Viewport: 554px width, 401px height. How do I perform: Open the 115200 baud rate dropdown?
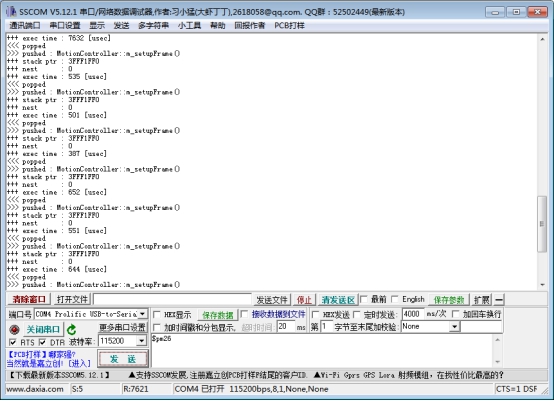[x=141, y=341]
